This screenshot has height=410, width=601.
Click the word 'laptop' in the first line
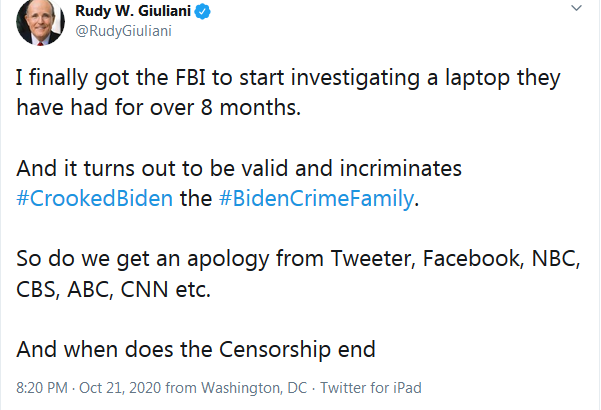(477, 79)
